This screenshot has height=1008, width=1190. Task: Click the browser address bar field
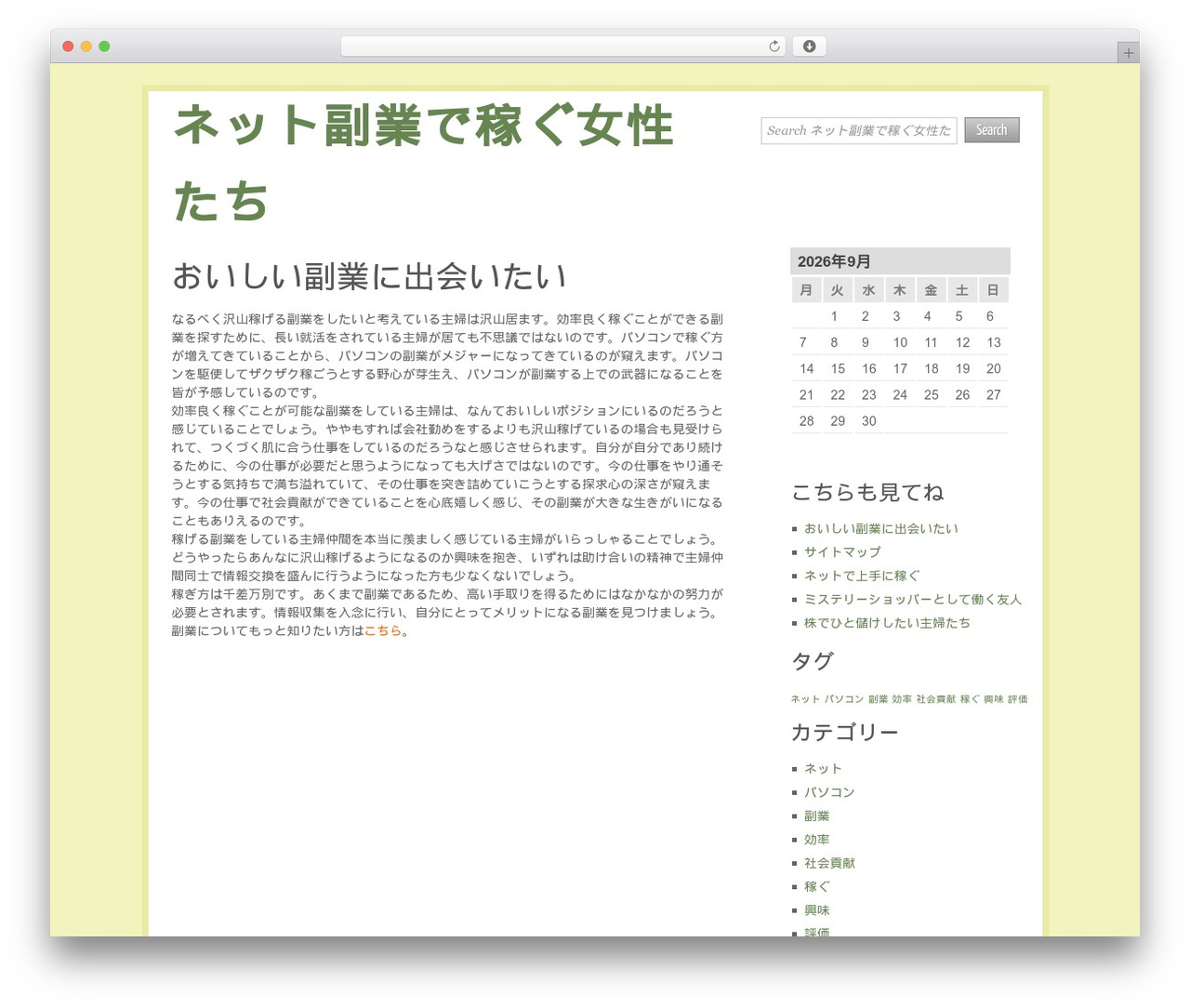[x=562, y=46]
